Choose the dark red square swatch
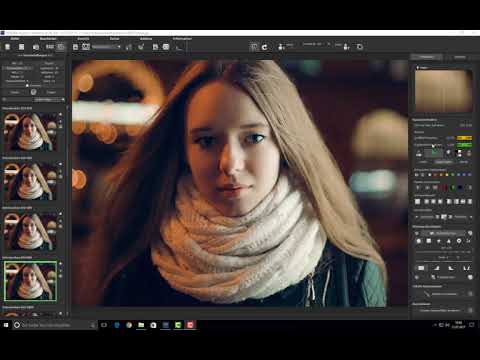The height and width of the screenshot is (360, 480). tap(444, 188)
